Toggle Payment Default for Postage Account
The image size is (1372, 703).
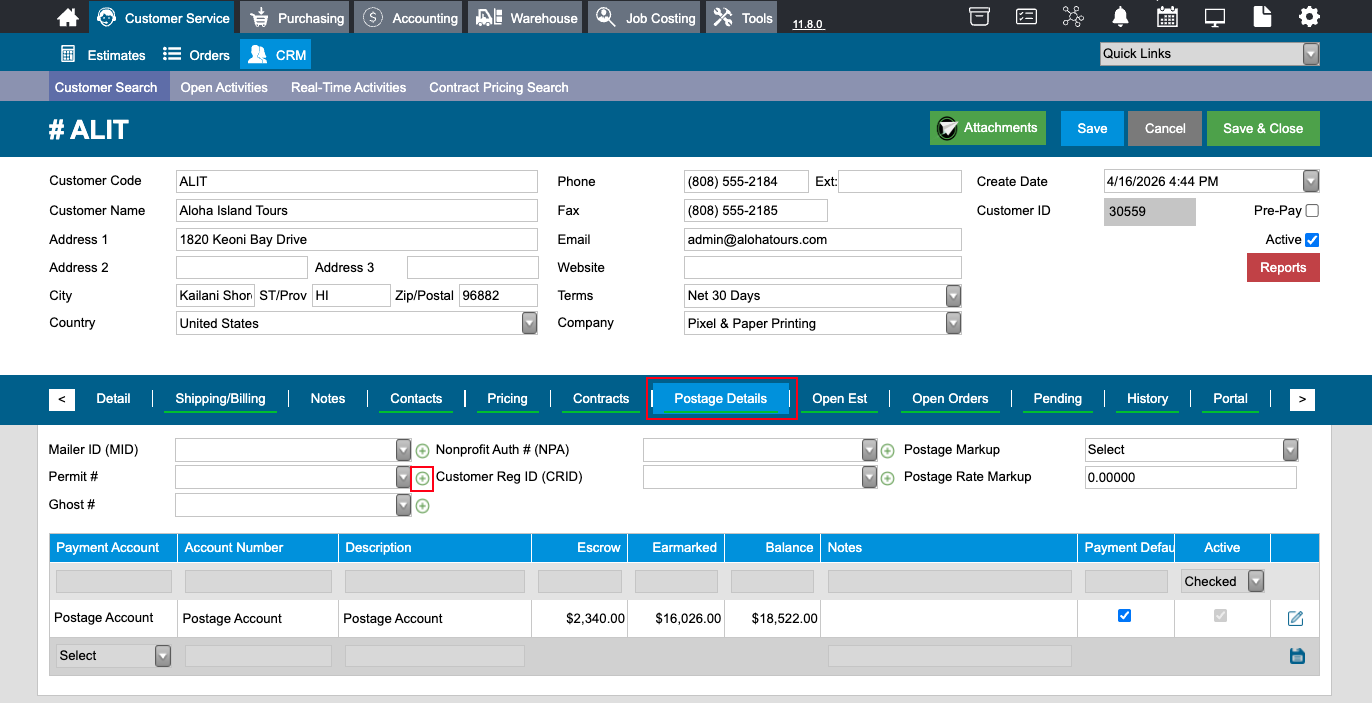1124,616
